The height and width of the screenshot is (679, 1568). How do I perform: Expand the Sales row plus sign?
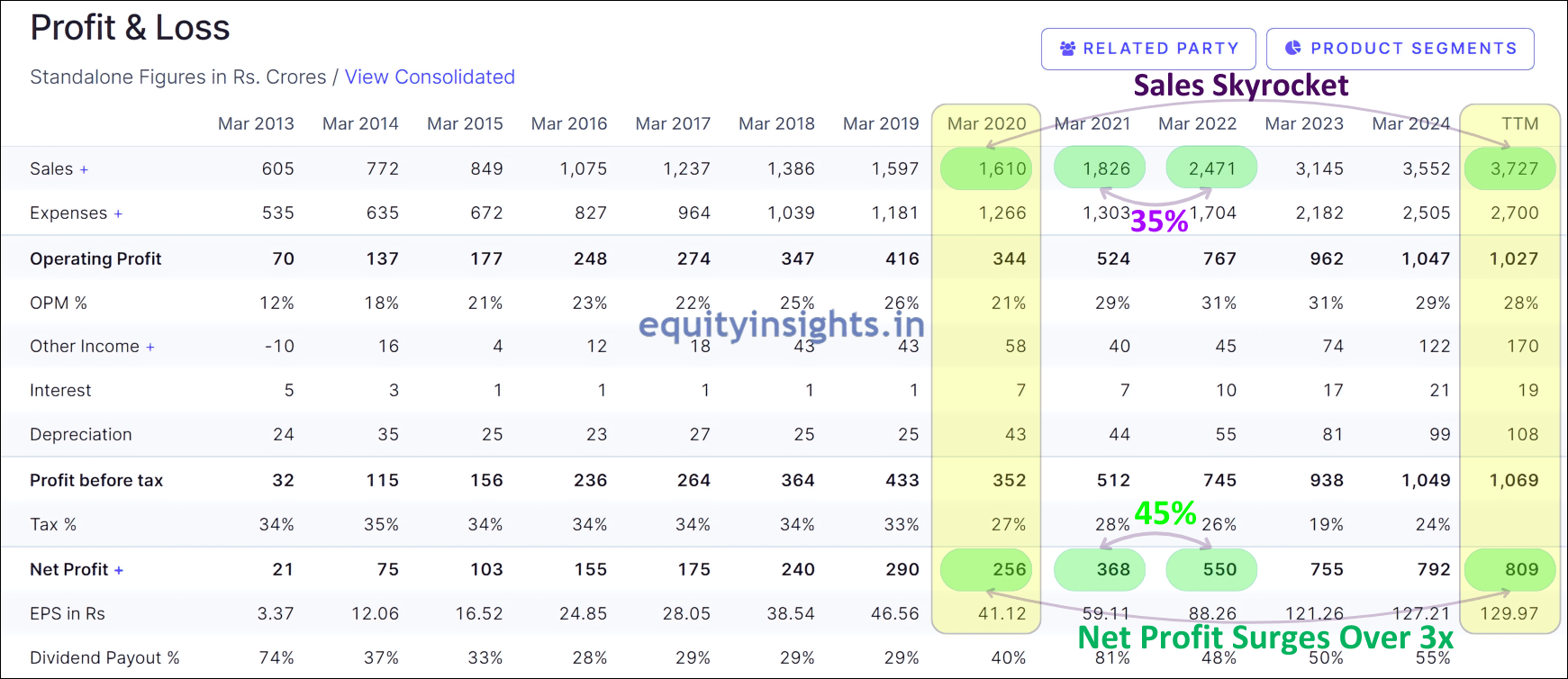point(85,170)
